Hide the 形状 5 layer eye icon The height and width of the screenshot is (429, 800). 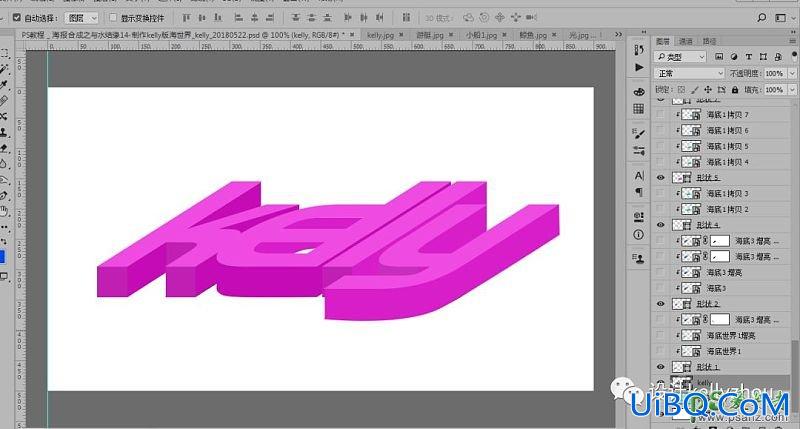(661, 178)
